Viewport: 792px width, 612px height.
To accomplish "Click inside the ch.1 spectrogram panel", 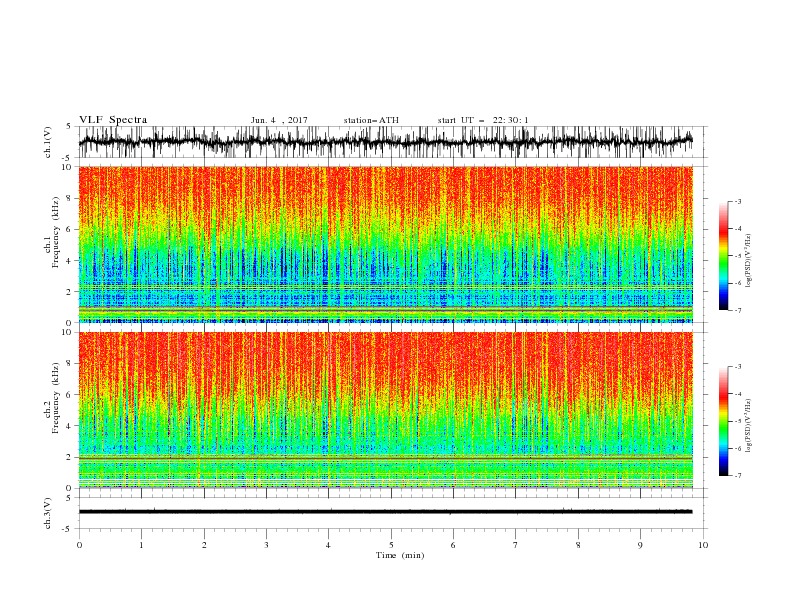I will [385, 244].
